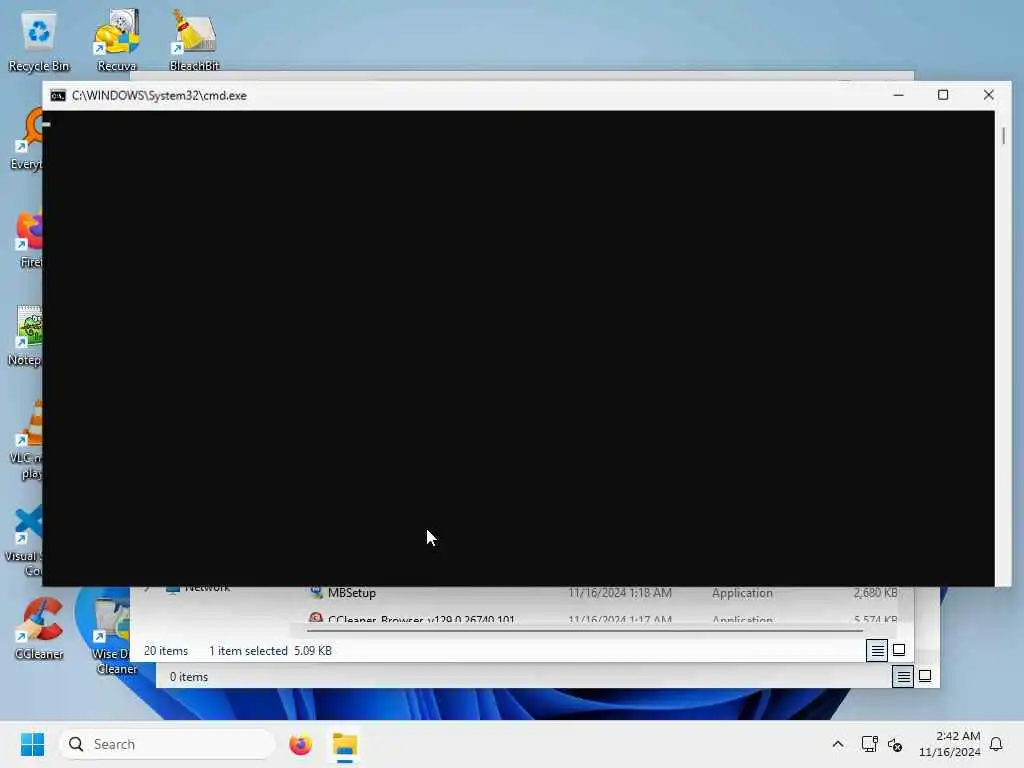Select the CCleaner desktop shortcut

pos(39,628)
